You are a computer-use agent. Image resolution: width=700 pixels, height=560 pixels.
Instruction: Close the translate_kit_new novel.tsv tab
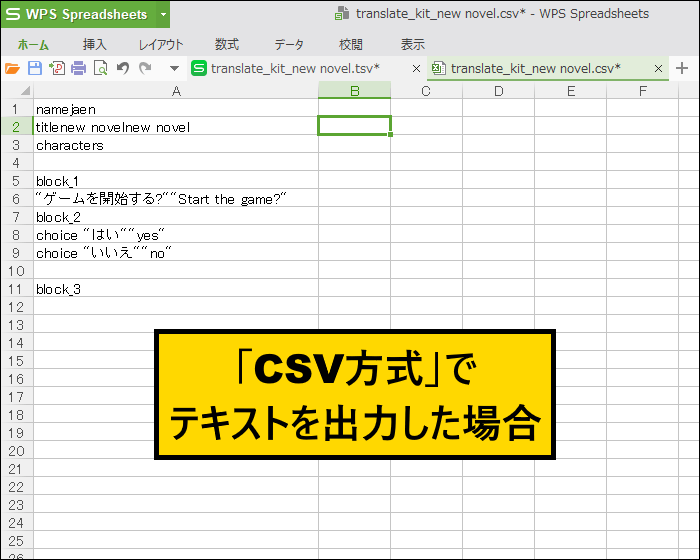(414, 68)
